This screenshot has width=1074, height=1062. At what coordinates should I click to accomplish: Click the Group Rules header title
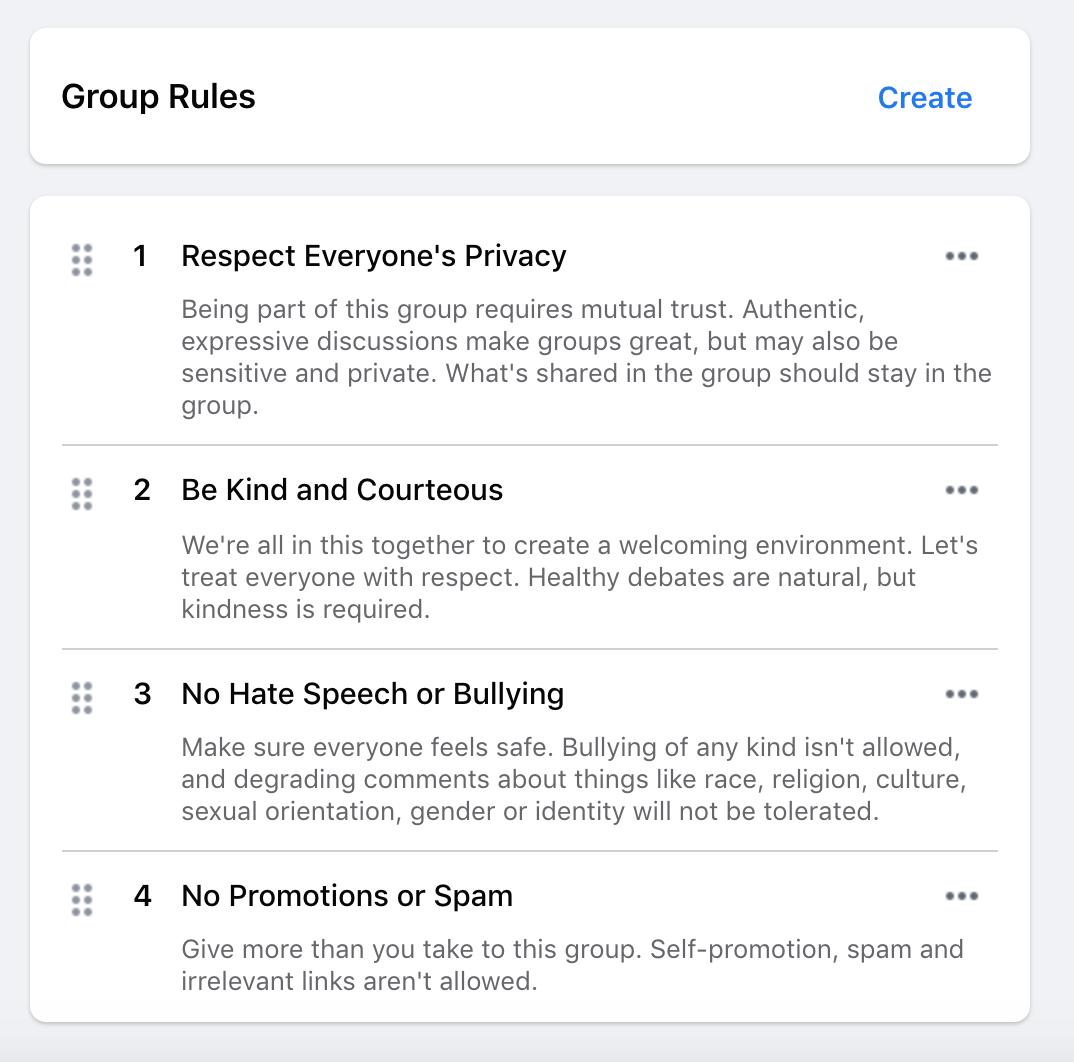tap(158, 97)
